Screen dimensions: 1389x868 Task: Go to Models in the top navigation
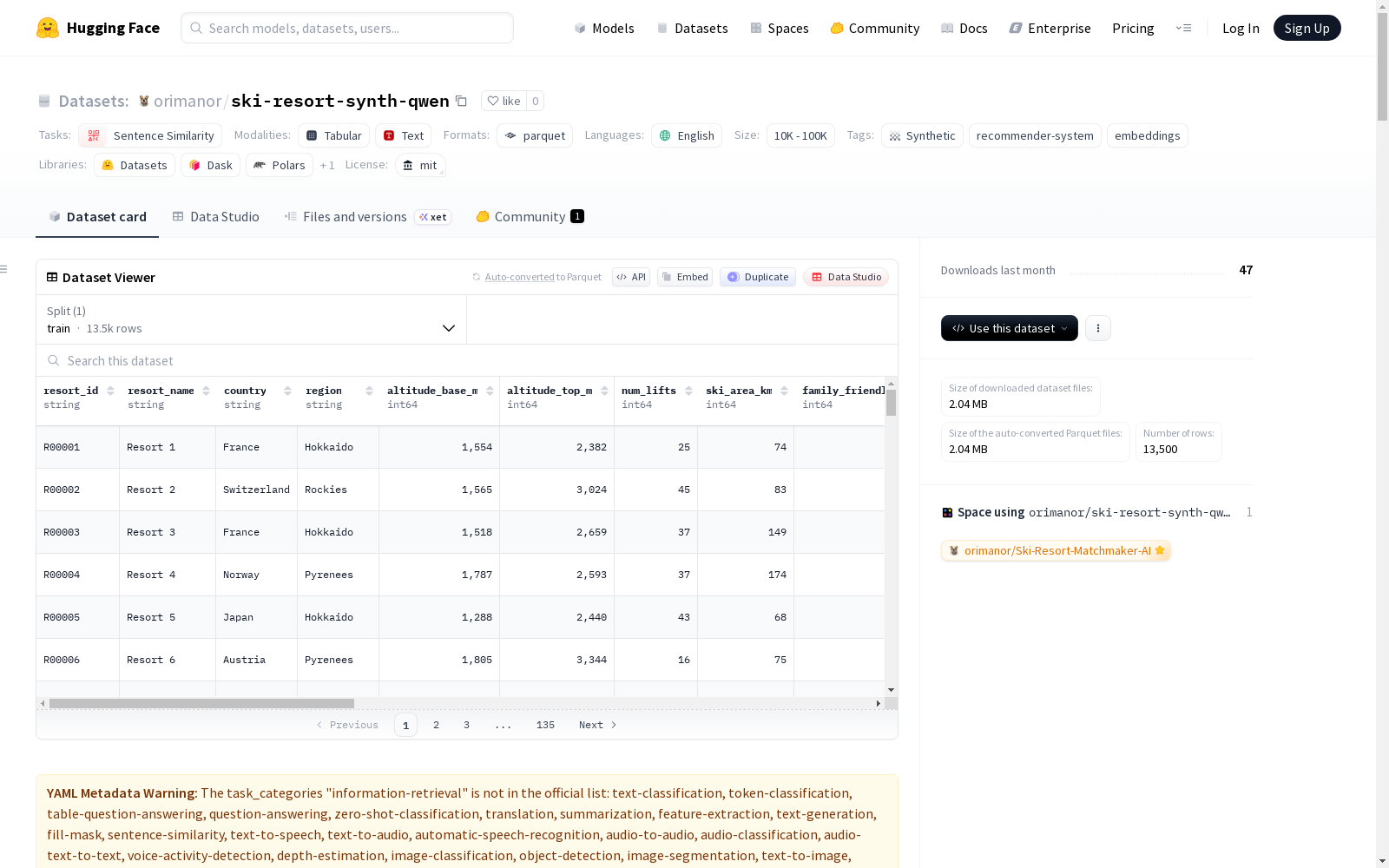click(604, 28)
